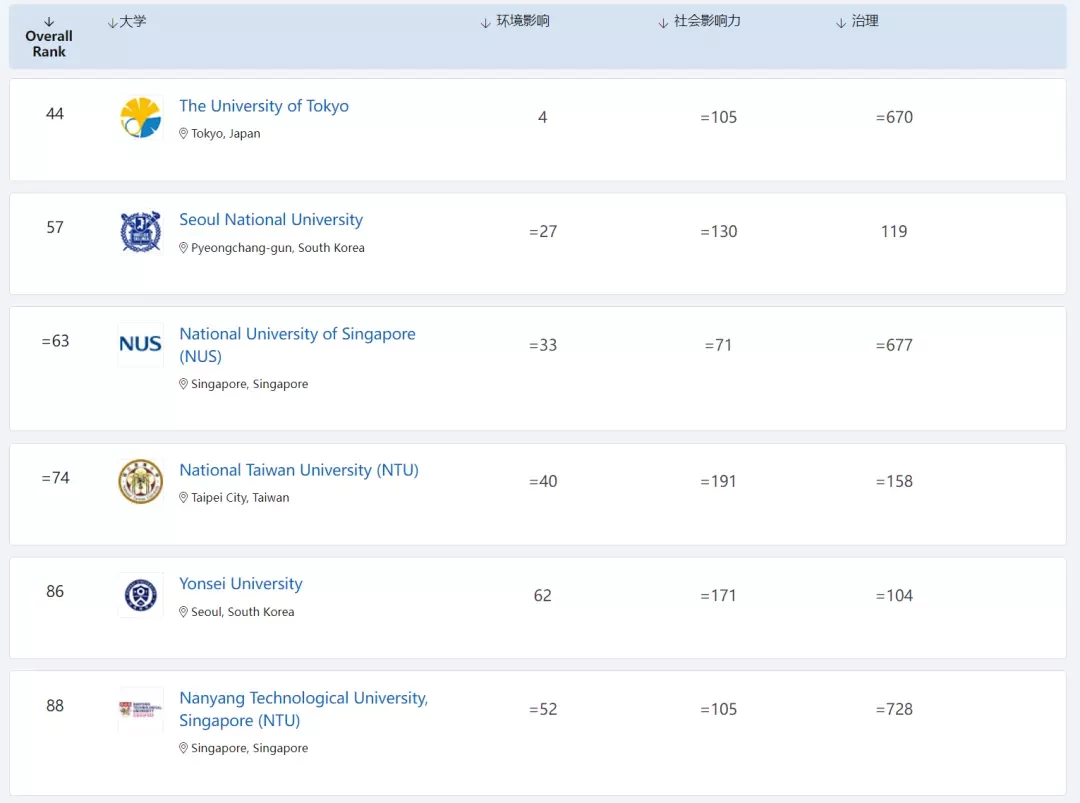Click 社会影响力 column header label
1080x803 pixels.
[707, 21]
